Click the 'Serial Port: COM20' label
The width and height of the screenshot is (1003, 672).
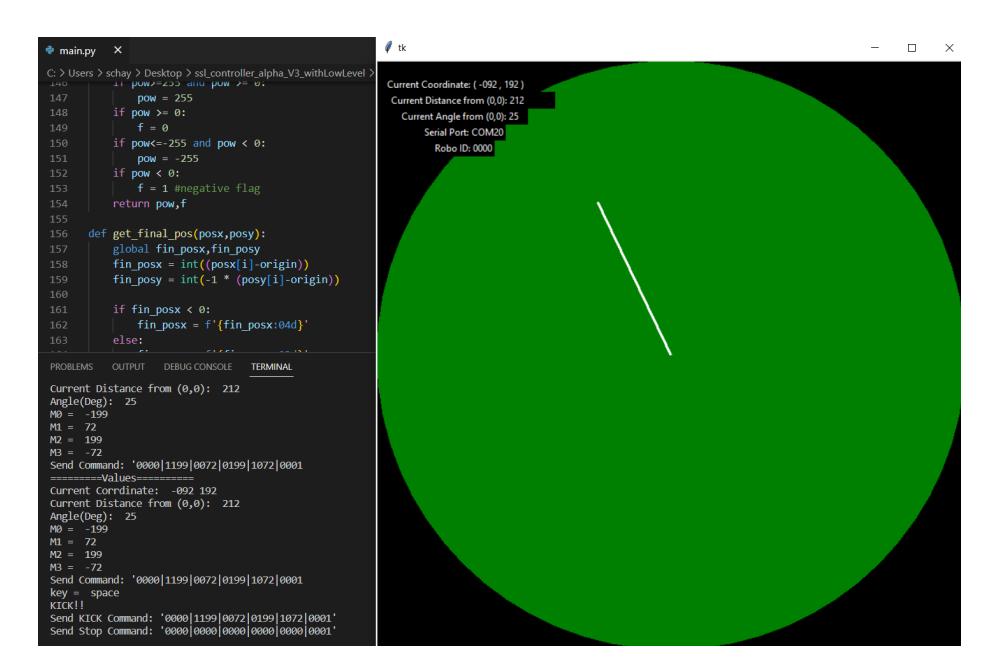point(463,132)
